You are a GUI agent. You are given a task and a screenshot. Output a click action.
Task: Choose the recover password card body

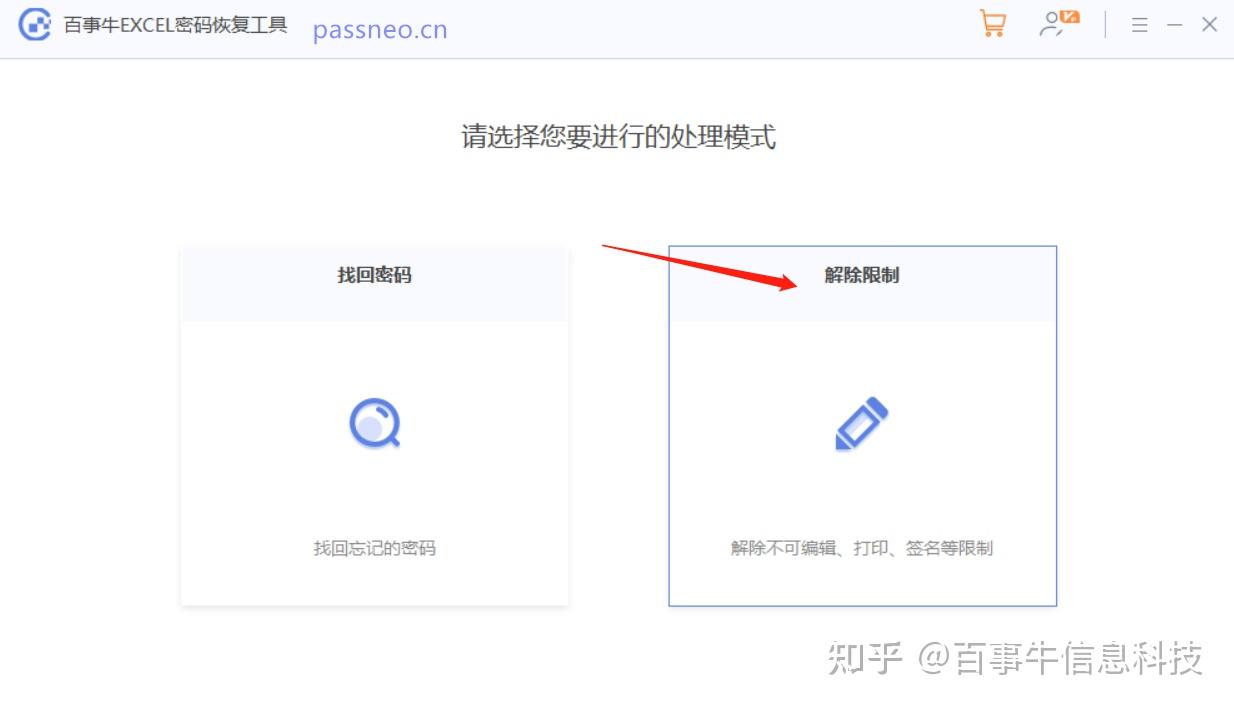pyautogui.click(x=375, y=462)
